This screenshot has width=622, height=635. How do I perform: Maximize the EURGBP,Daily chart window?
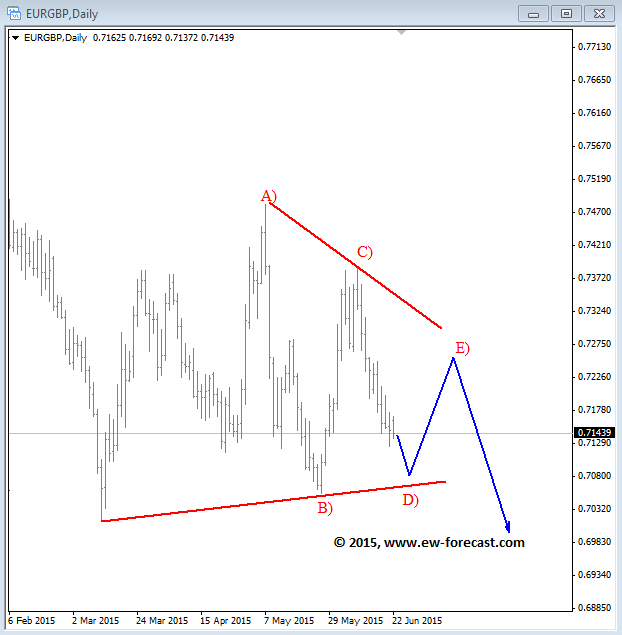coord(566,14)
